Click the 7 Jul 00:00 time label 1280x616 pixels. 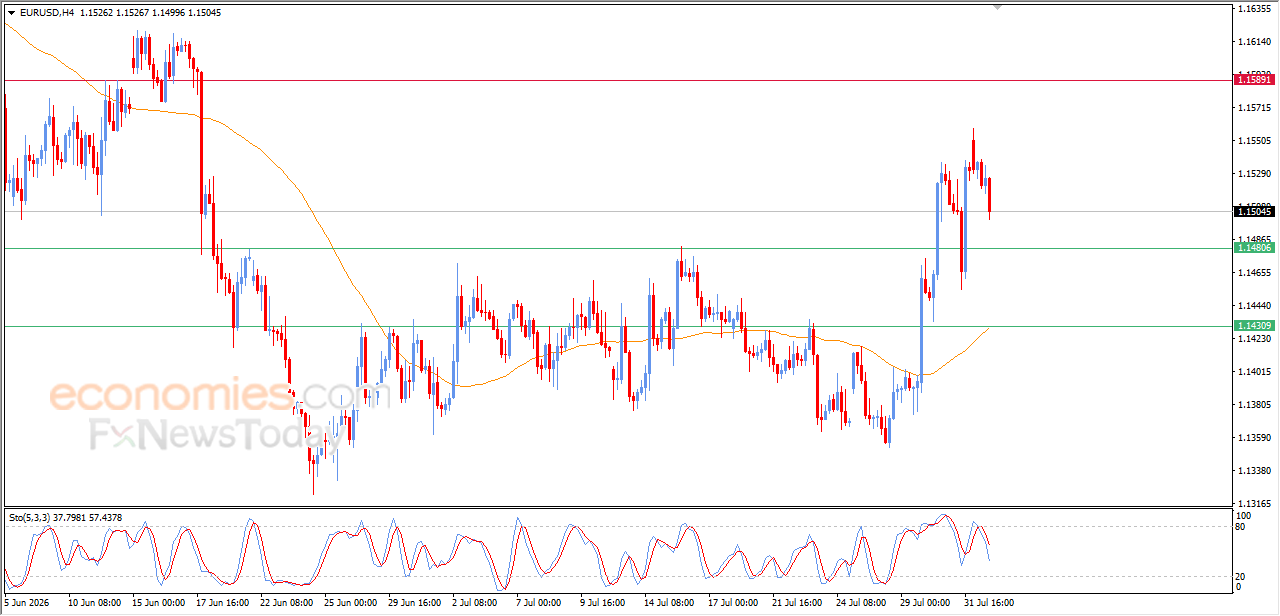pyautogui.click(x=536, y=603)
